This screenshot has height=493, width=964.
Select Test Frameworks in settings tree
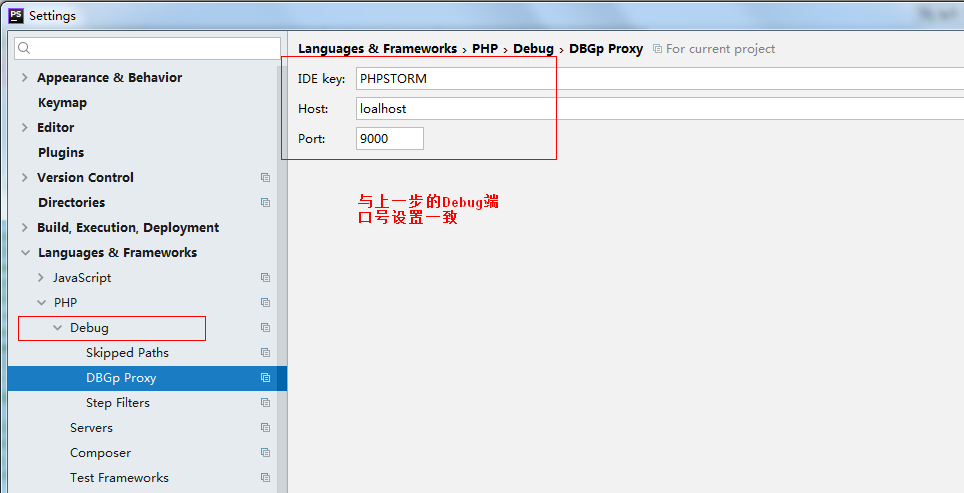(x=119, y=478)
